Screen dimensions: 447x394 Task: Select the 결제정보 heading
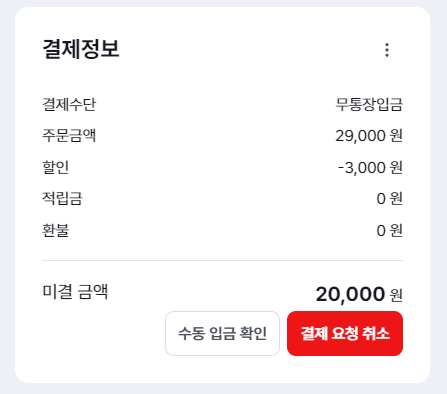click(x=81, y=49)
